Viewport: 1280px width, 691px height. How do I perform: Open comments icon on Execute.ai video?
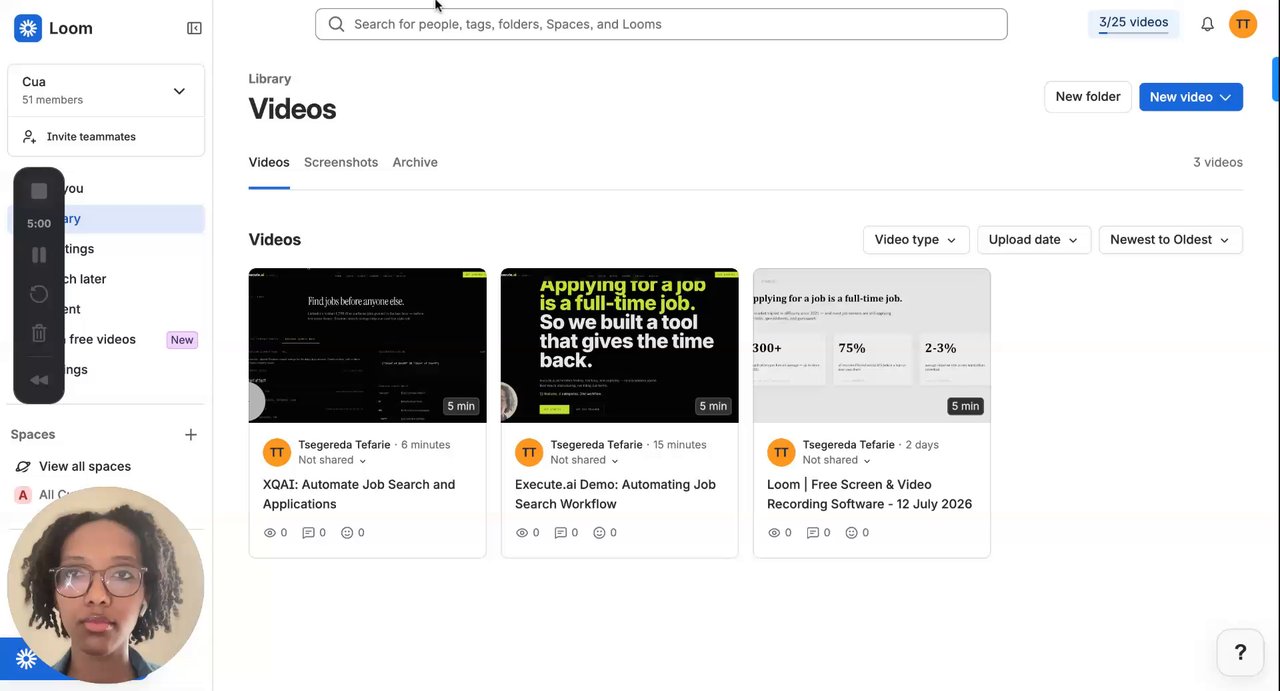click(560, 533)
